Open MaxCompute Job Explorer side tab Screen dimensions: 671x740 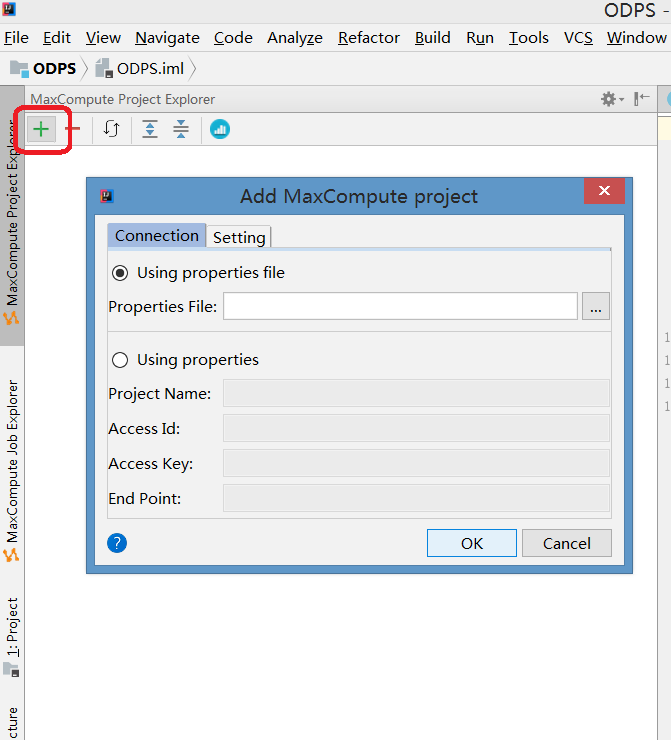12,470
